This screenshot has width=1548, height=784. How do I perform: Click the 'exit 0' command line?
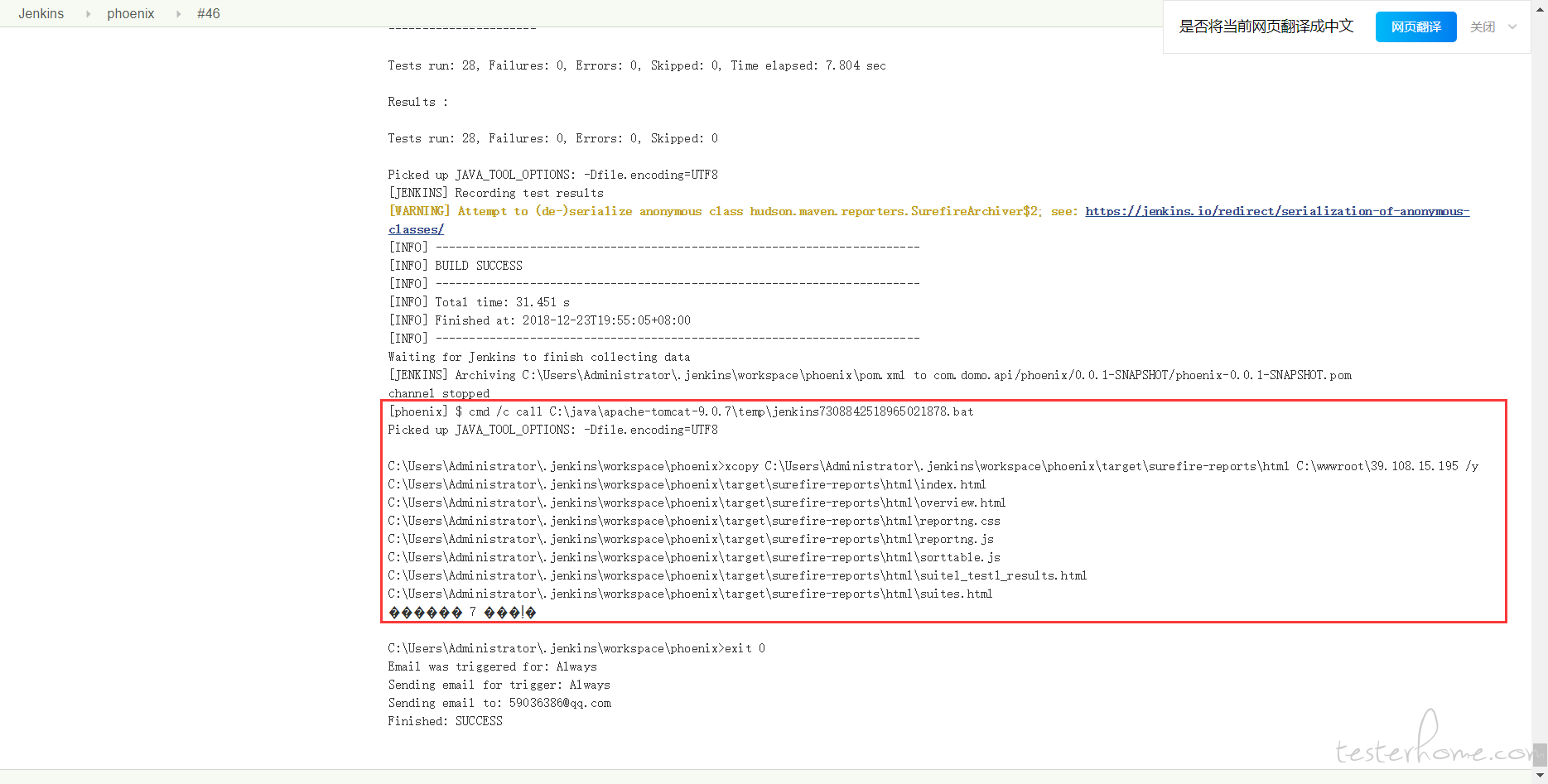pos(576,648)
